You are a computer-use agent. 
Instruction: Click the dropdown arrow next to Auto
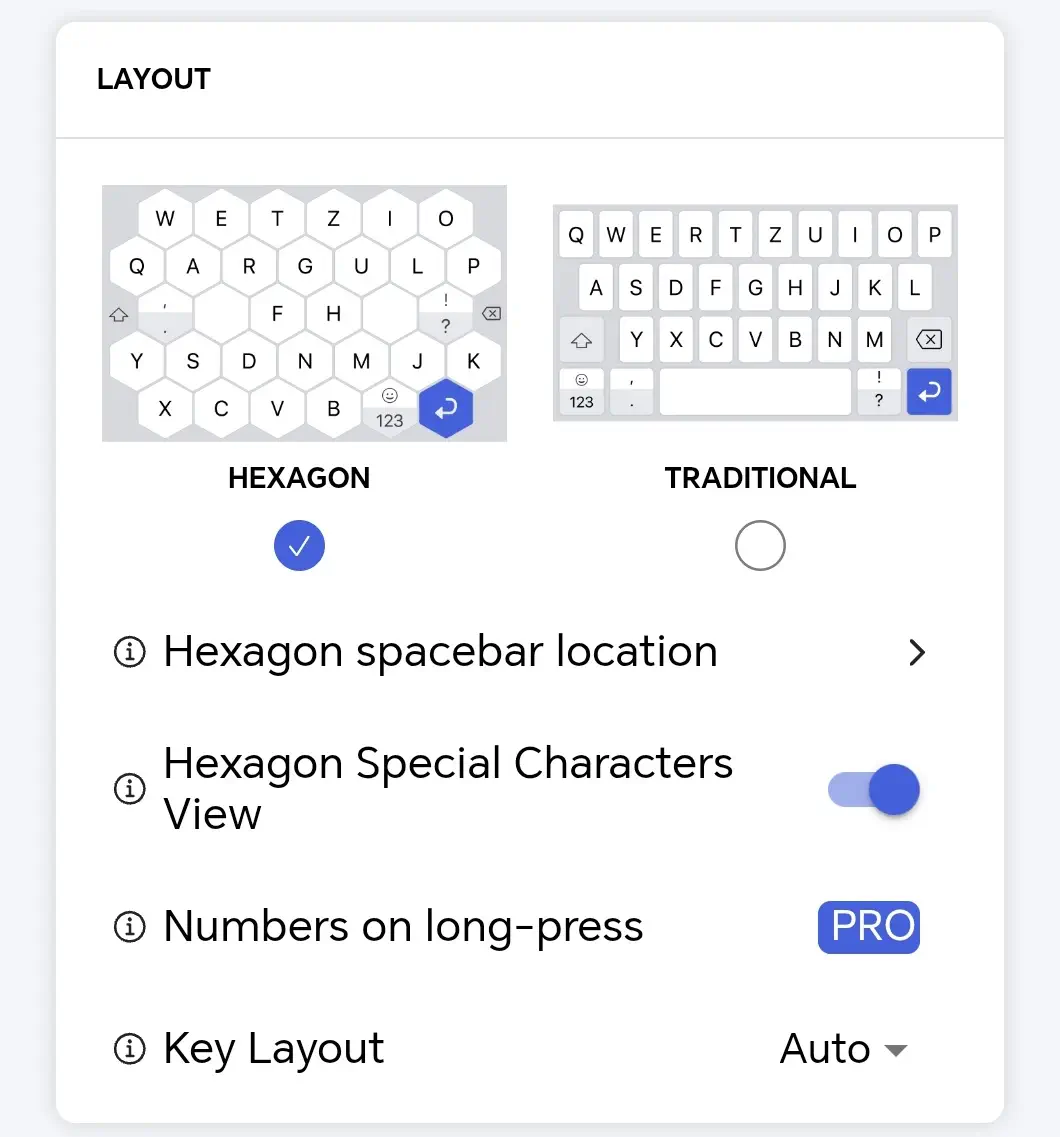[x=896, y=1051]
